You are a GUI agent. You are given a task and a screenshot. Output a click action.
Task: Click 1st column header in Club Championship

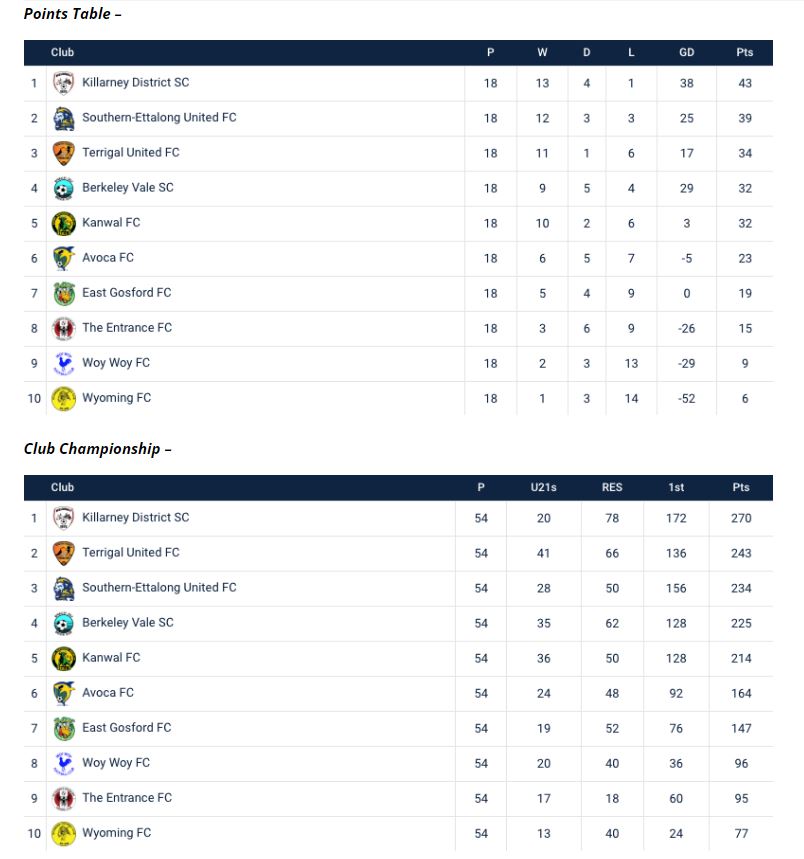pyautogui.click(x=676, y=487)
